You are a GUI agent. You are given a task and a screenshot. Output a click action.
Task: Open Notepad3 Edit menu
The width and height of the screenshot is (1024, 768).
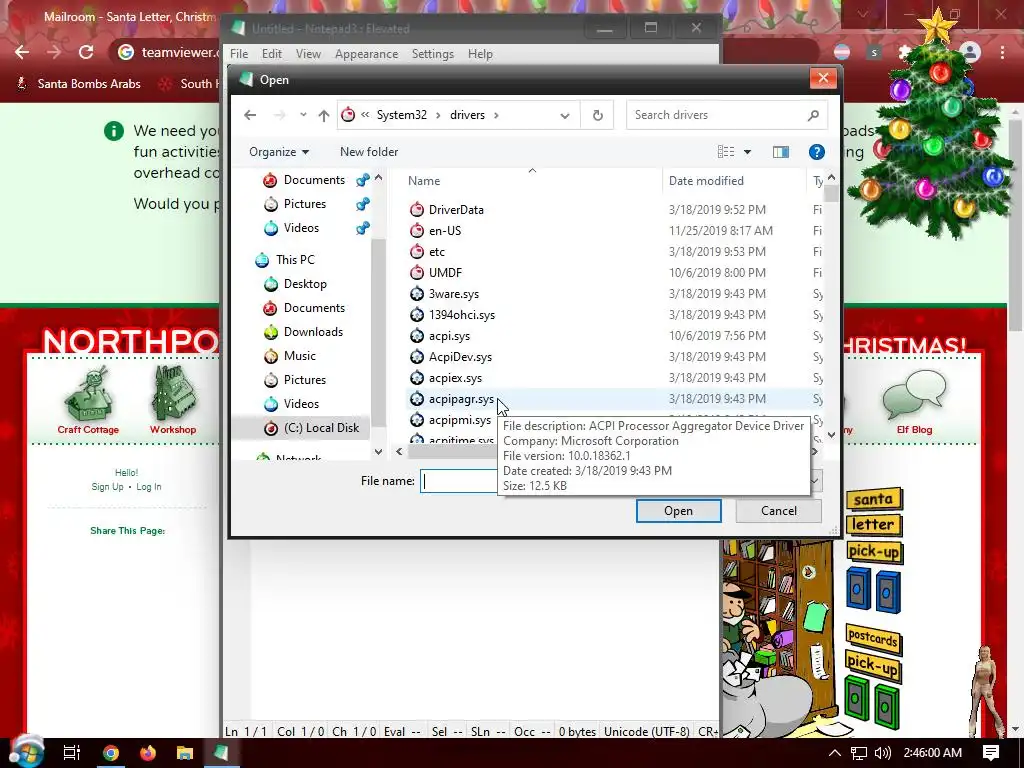272,54
